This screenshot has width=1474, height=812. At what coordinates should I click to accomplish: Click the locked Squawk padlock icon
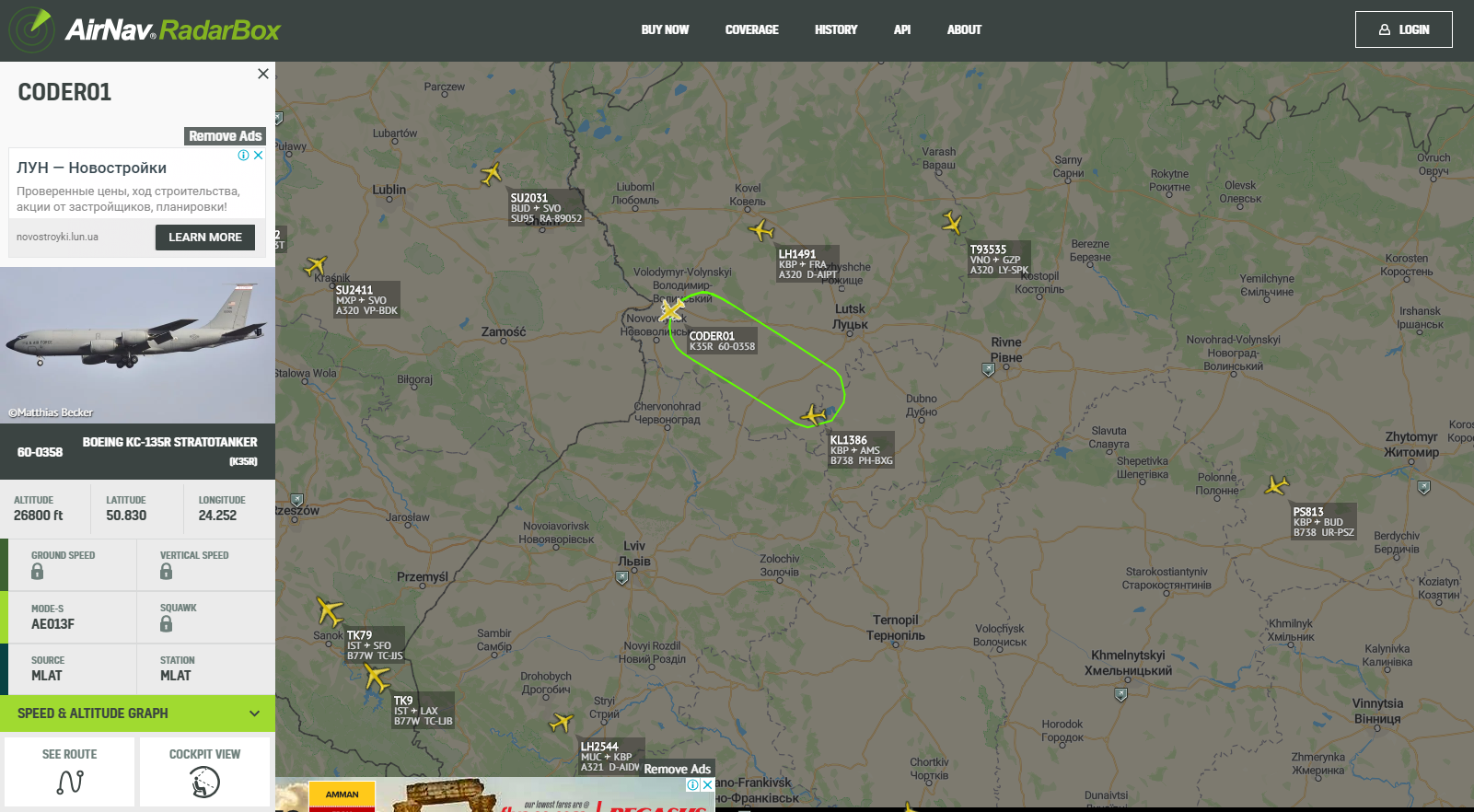click(166, 624)
